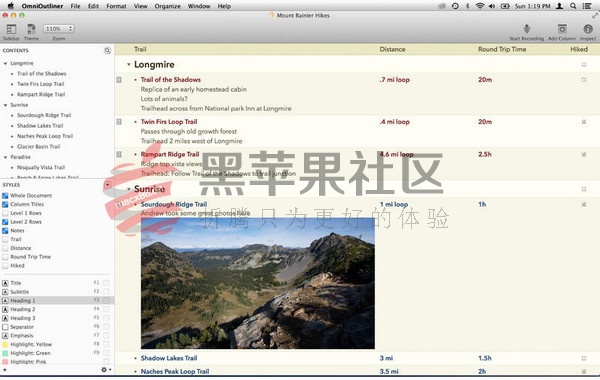Toggle Hiked checkbox for Rampart Ridge Trail
The height and width of the screenshot is (380, 600).
584,154
